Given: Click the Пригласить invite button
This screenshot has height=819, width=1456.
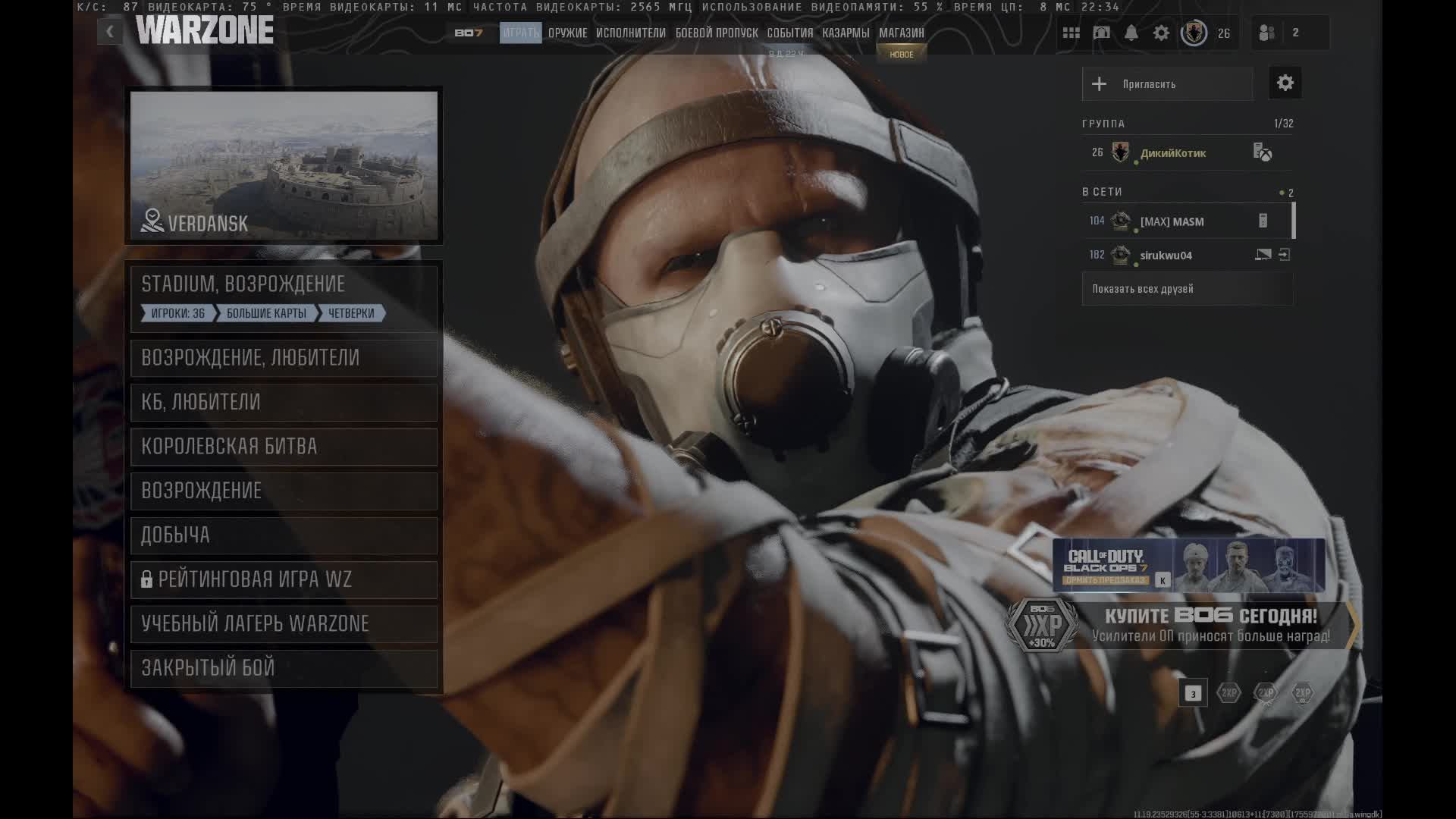Looking at the screenshot, I should tap(1167, 83).
